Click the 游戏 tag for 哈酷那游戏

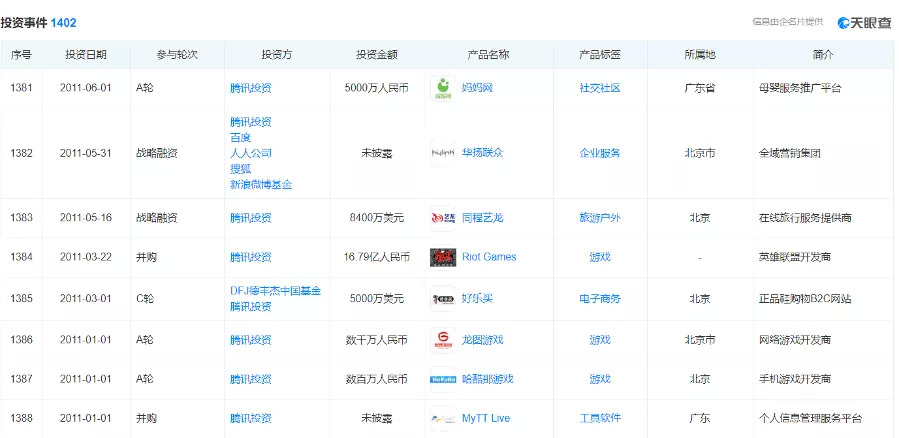click(600, 379)
